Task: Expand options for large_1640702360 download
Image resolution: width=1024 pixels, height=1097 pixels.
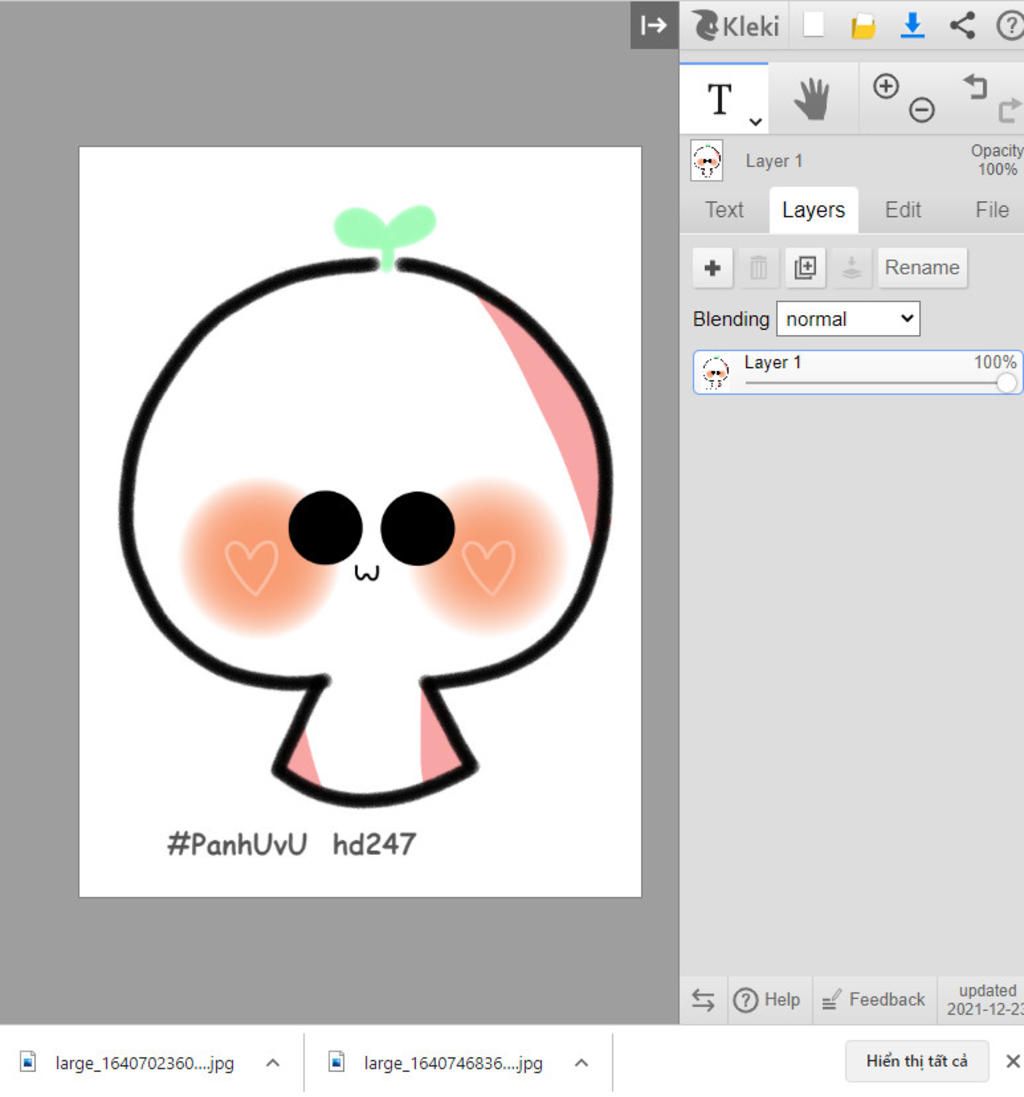Action: (273, 1063)
